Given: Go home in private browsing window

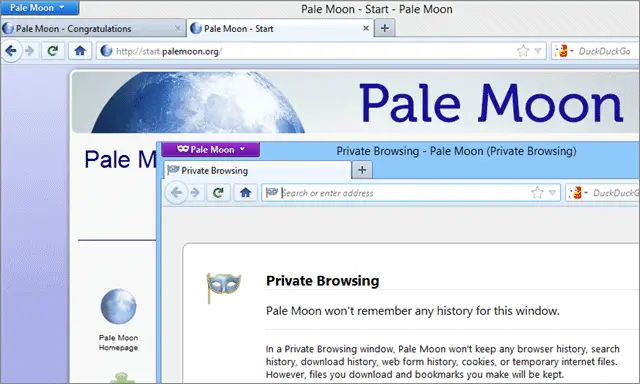Looking at the screenshot, I should (245, 193).
